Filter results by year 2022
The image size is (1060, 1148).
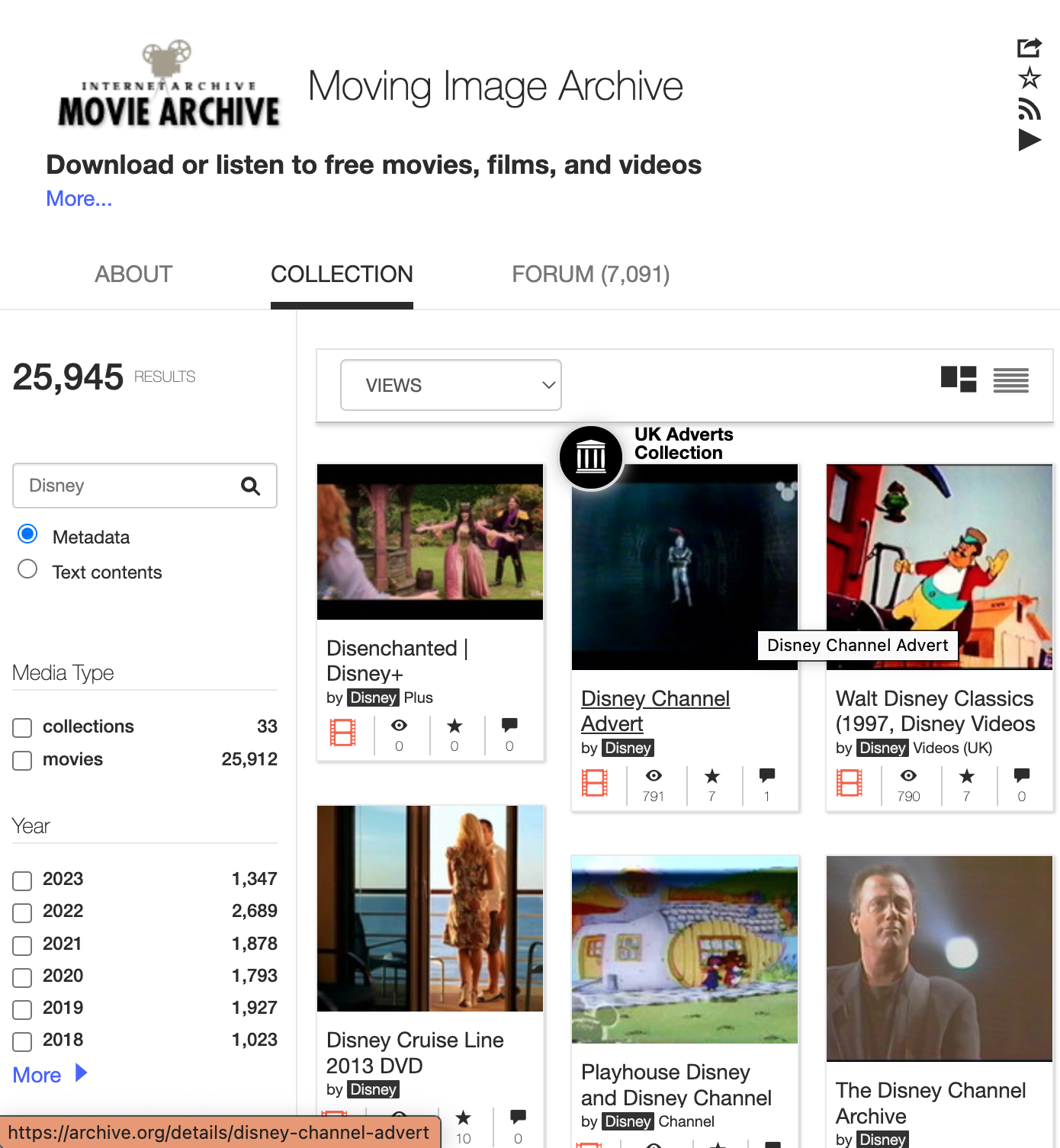click(23, 913)
